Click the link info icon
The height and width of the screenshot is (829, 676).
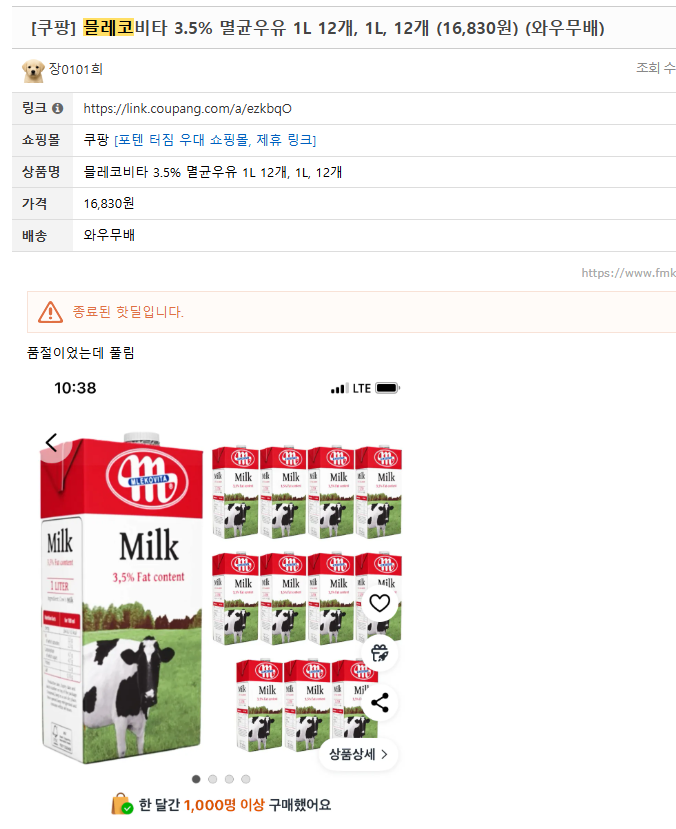pyautogui.click(x=58, y=108)
